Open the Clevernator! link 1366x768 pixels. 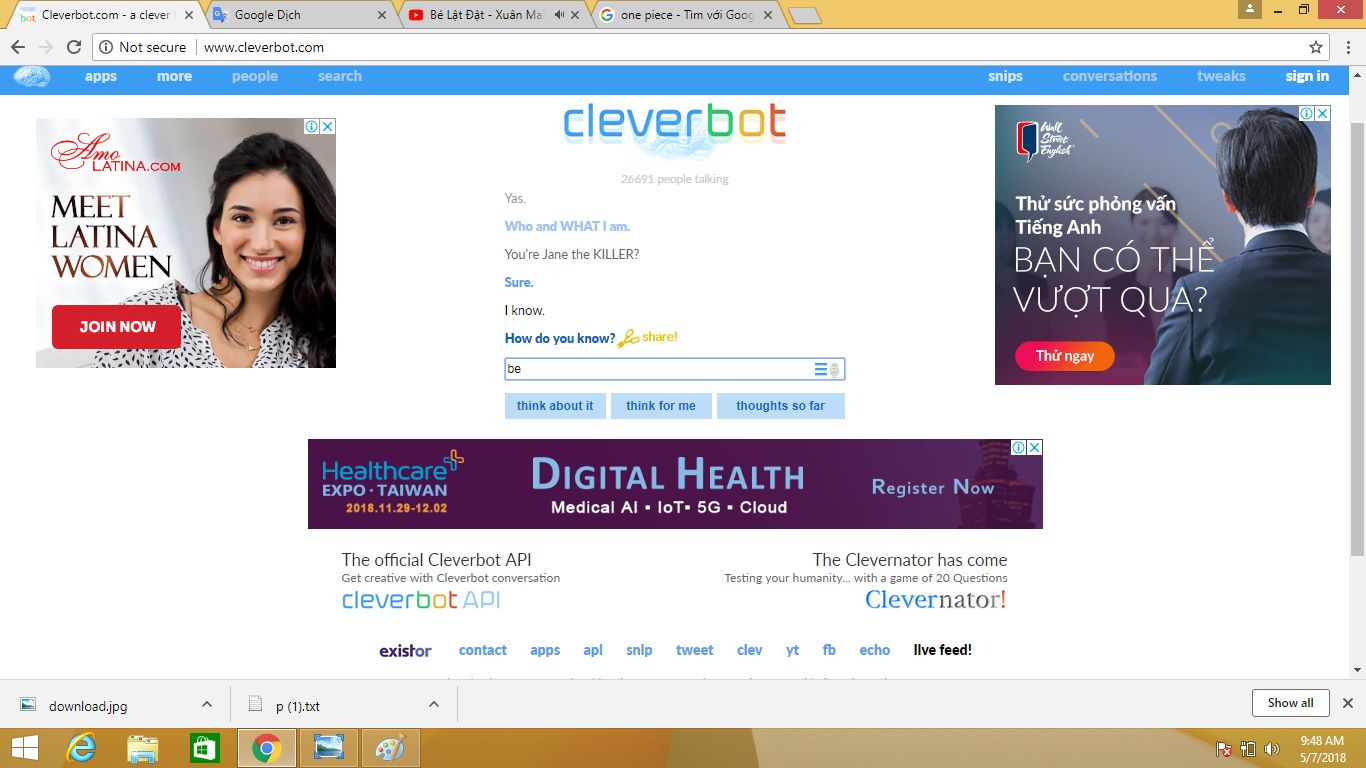coord(936,600)
